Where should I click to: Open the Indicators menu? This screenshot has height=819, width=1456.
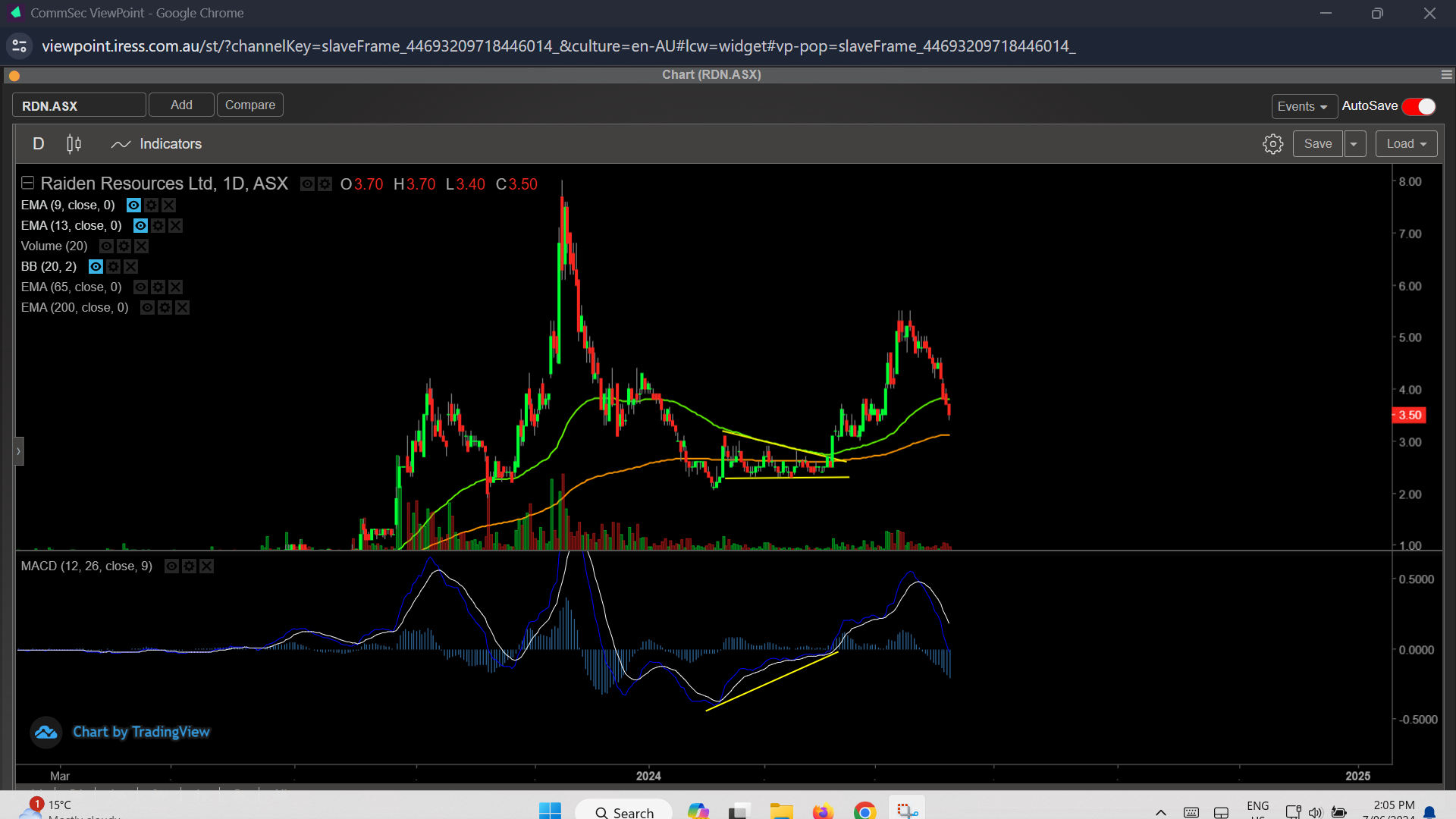[x=156, y=144]
